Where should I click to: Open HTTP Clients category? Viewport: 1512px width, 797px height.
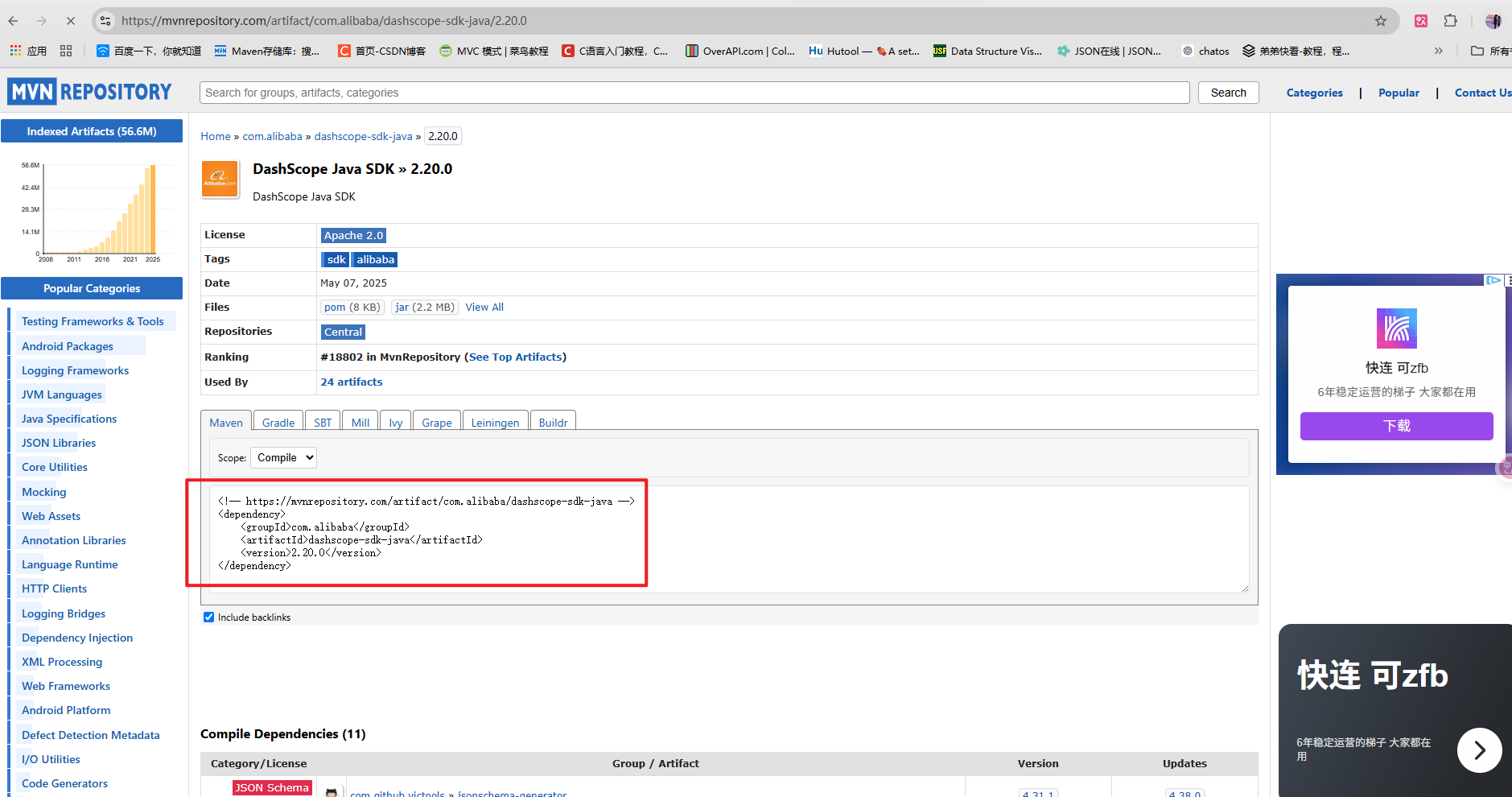[54, 588]
